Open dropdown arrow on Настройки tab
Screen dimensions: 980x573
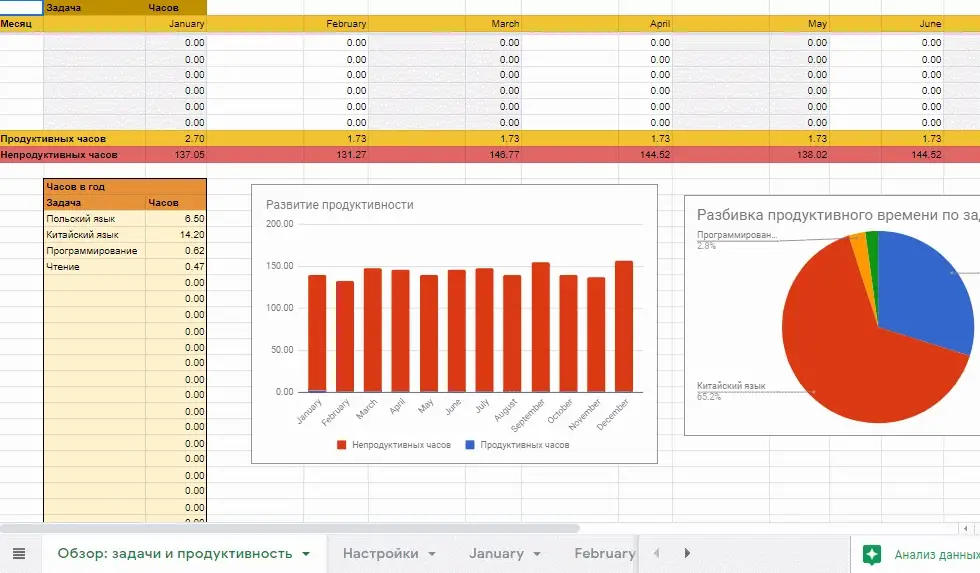pos(432,554)
